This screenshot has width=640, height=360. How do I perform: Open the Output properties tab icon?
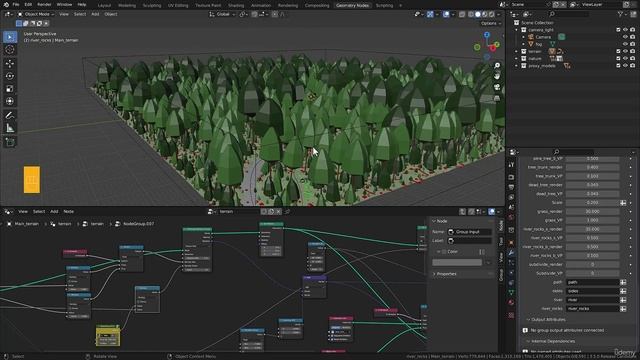pyautogui.click(x=511, y=187)
